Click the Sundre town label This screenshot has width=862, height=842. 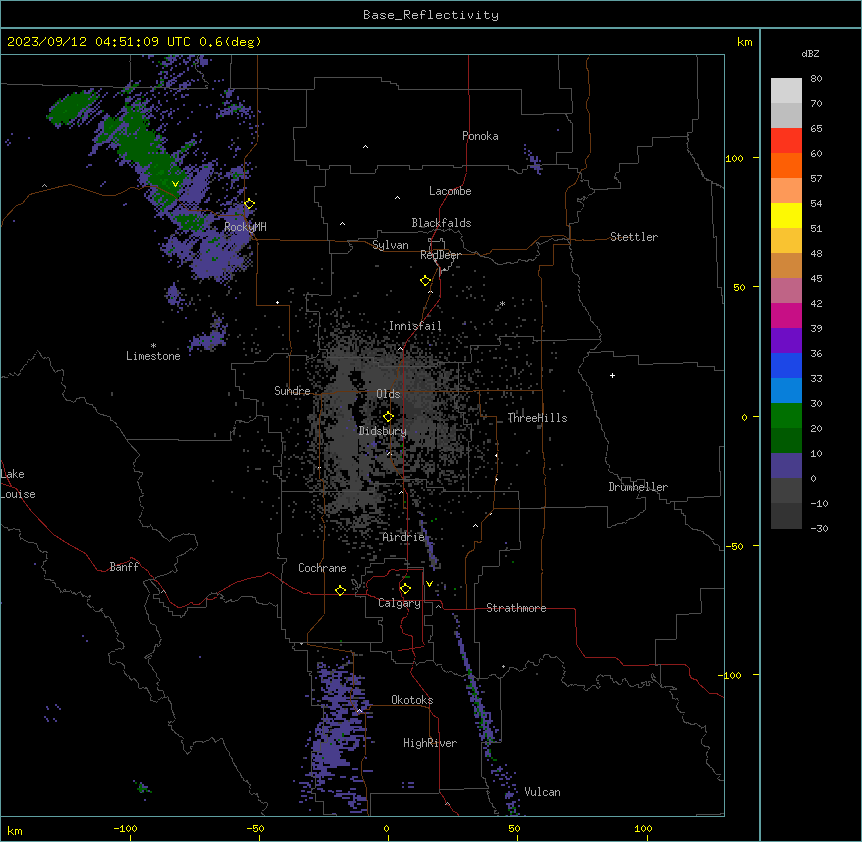[x=292, y=391]
